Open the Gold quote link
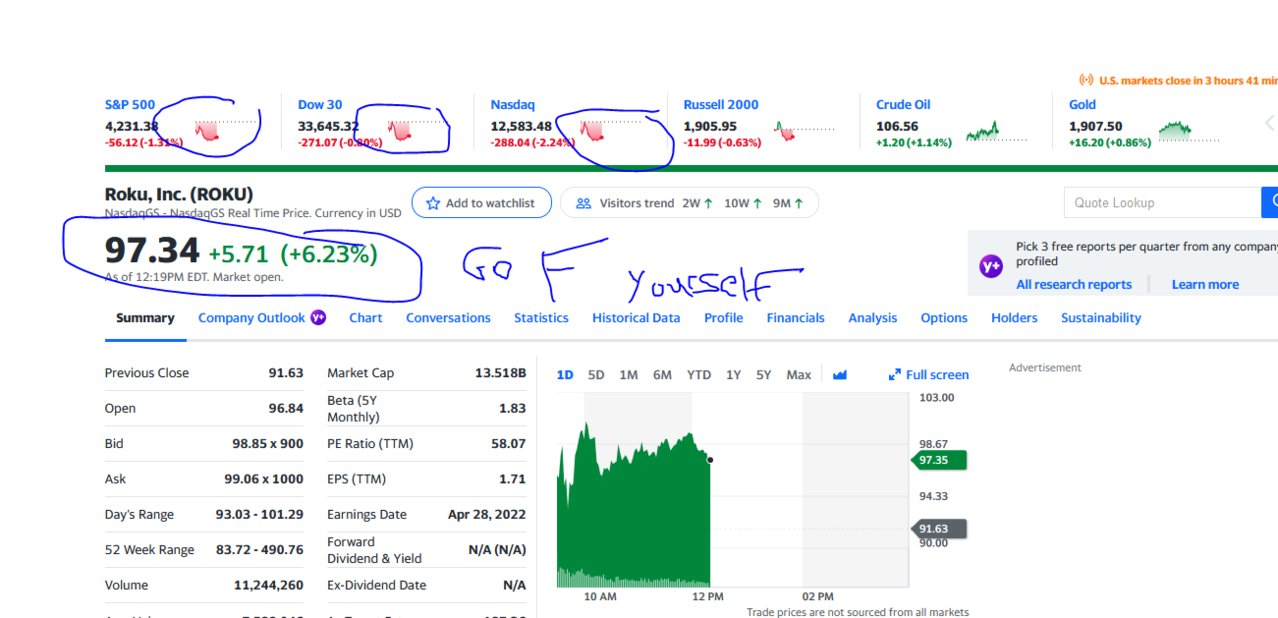 click(x=1082, y=104)
